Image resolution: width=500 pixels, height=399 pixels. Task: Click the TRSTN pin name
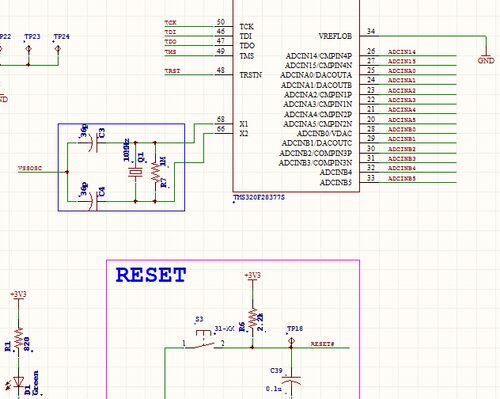251,75
